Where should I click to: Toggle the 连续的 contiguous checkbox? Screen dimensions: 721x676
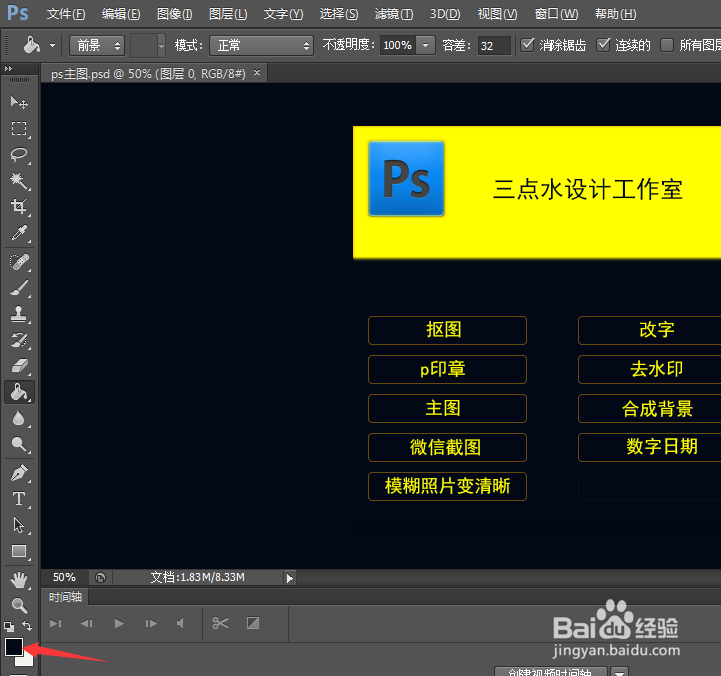click(603, 45)
